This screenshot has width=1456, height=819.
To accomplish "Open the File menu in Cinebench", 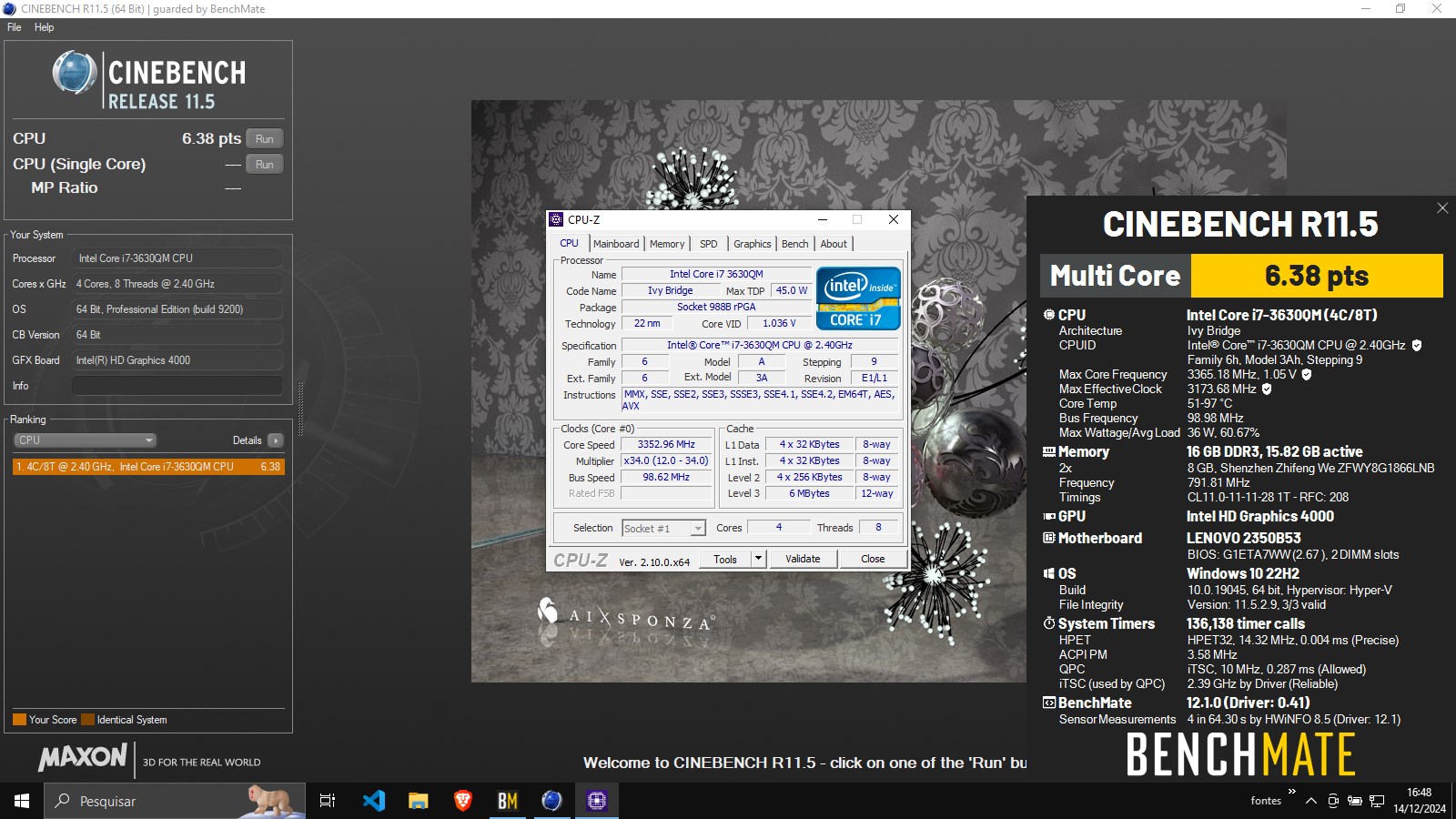I will tap(15, 27).
